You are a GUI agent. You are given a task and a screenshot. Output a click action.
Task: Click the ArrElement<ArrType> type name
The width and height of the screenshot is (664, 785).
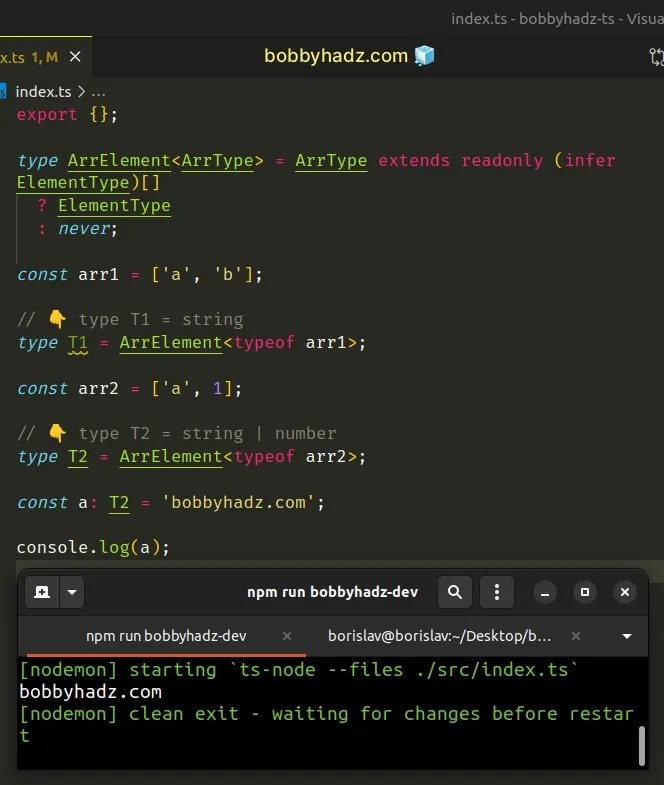pos(165,161)
